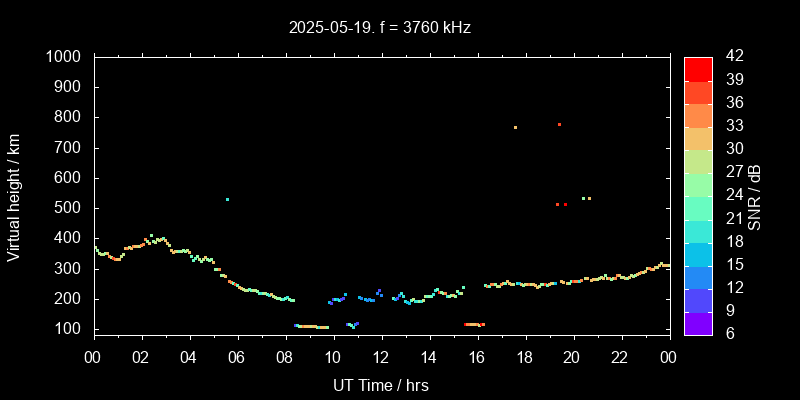This screenshot has width=800, height=400.
Task: Select the violet 6–9 dB colorbar swatch
Action: point(698,322)
